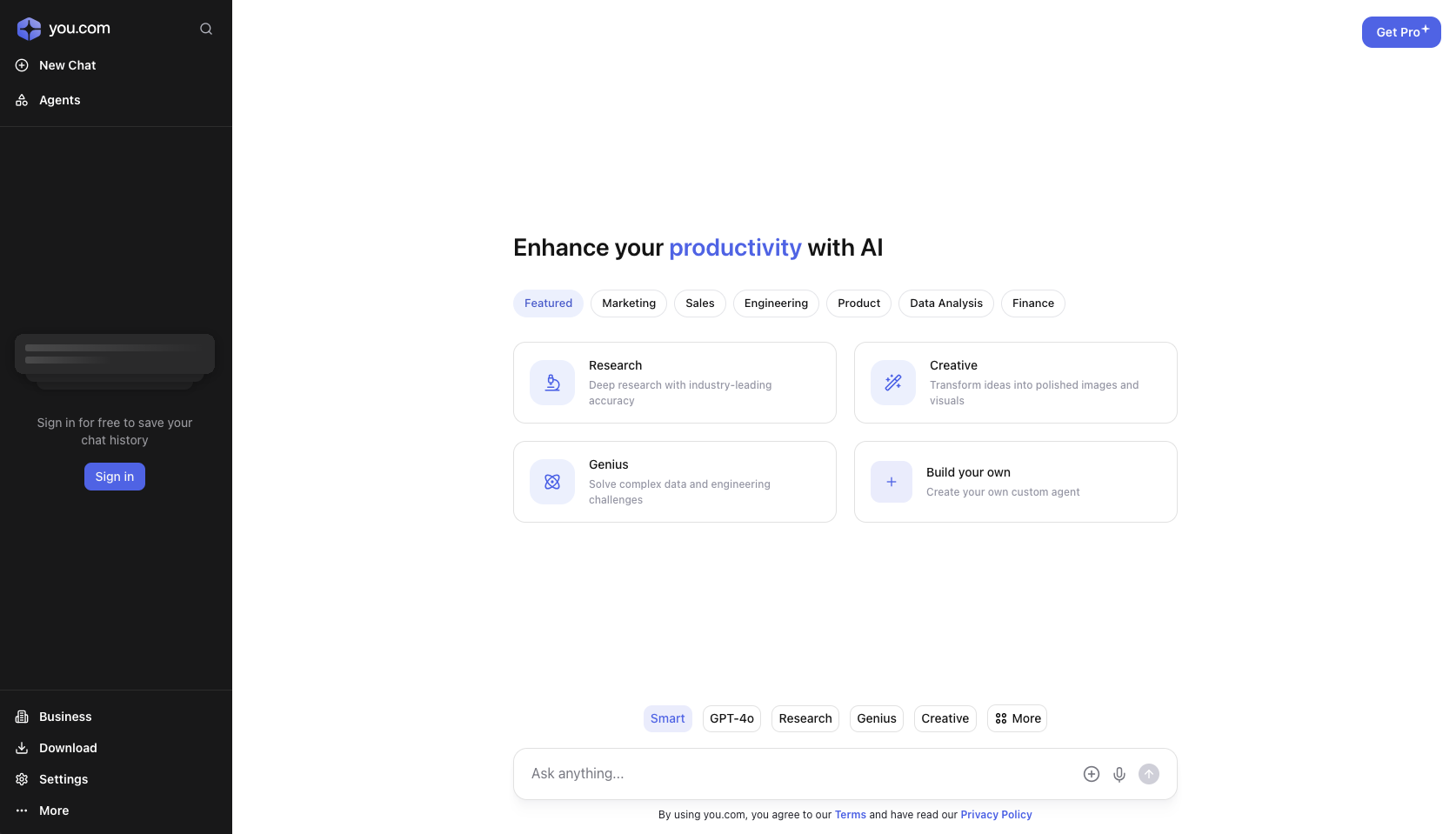Open the Privacy Policy link

[x=996, y=815]
